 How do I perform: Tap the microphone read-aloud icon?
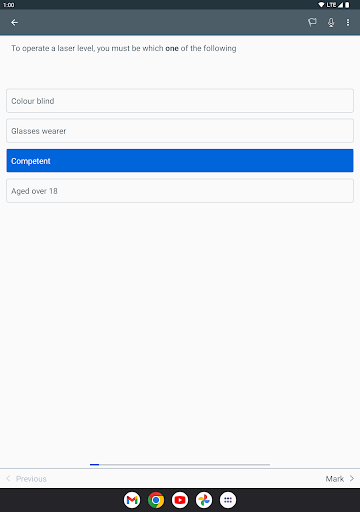click(331, 22)
